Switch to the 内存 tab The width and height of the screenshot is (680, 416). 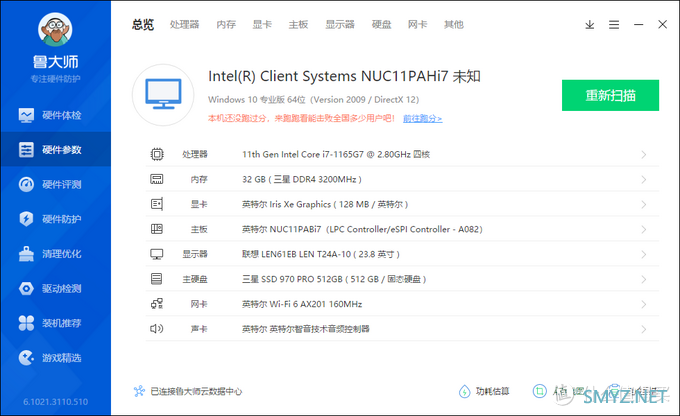[226, 25]
